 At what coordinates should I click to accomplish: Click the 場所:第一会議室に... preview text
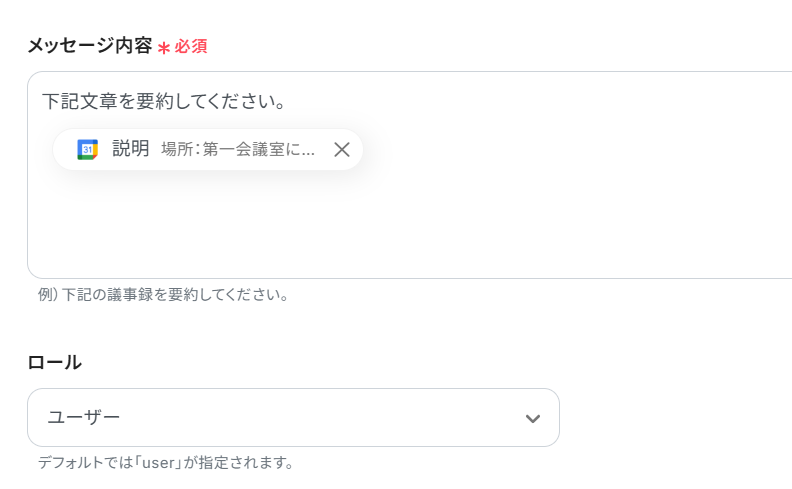tap(238, 150)
